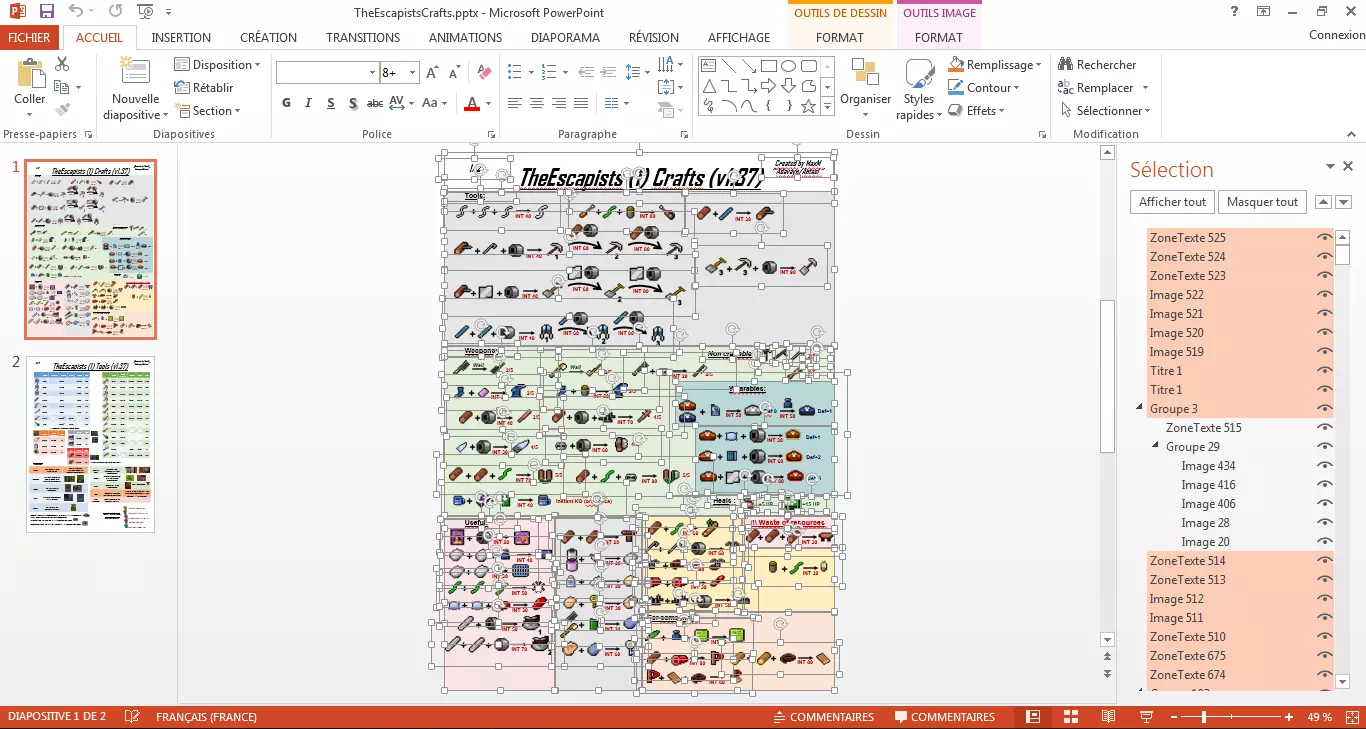Open the Sélectionner dropdown

[x=1105, y=111]
